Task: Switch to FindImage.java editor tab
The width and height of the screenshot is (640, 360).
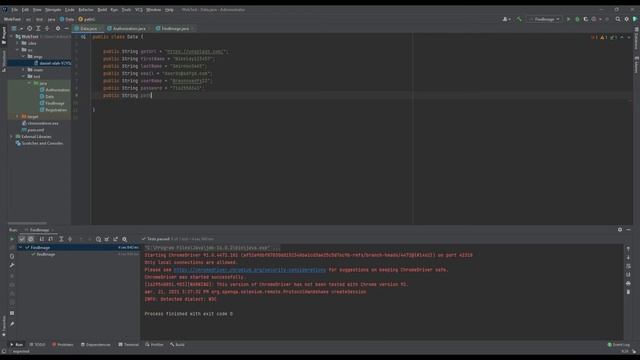Action: pyautogui.click(x=175, y=29)
